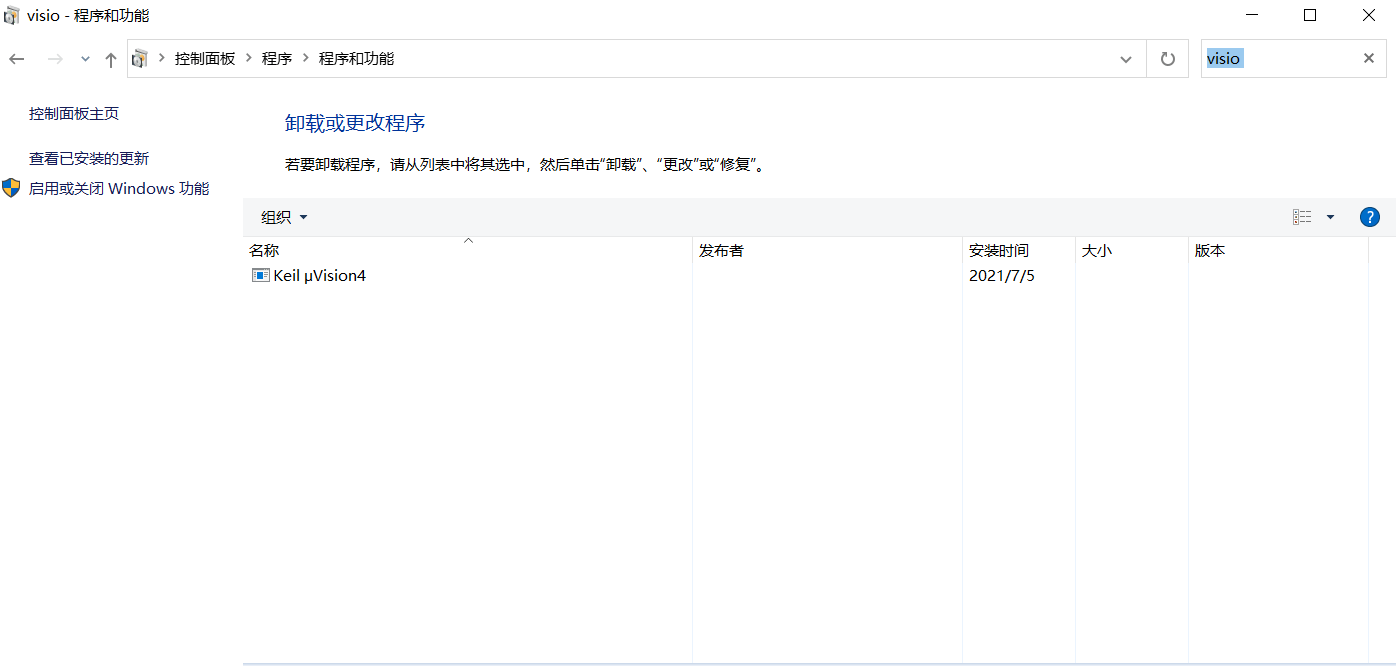Expand the chevron before 控制面板 breadcrumb
The image size is (1396, 666).
click(x=162, y=58)
